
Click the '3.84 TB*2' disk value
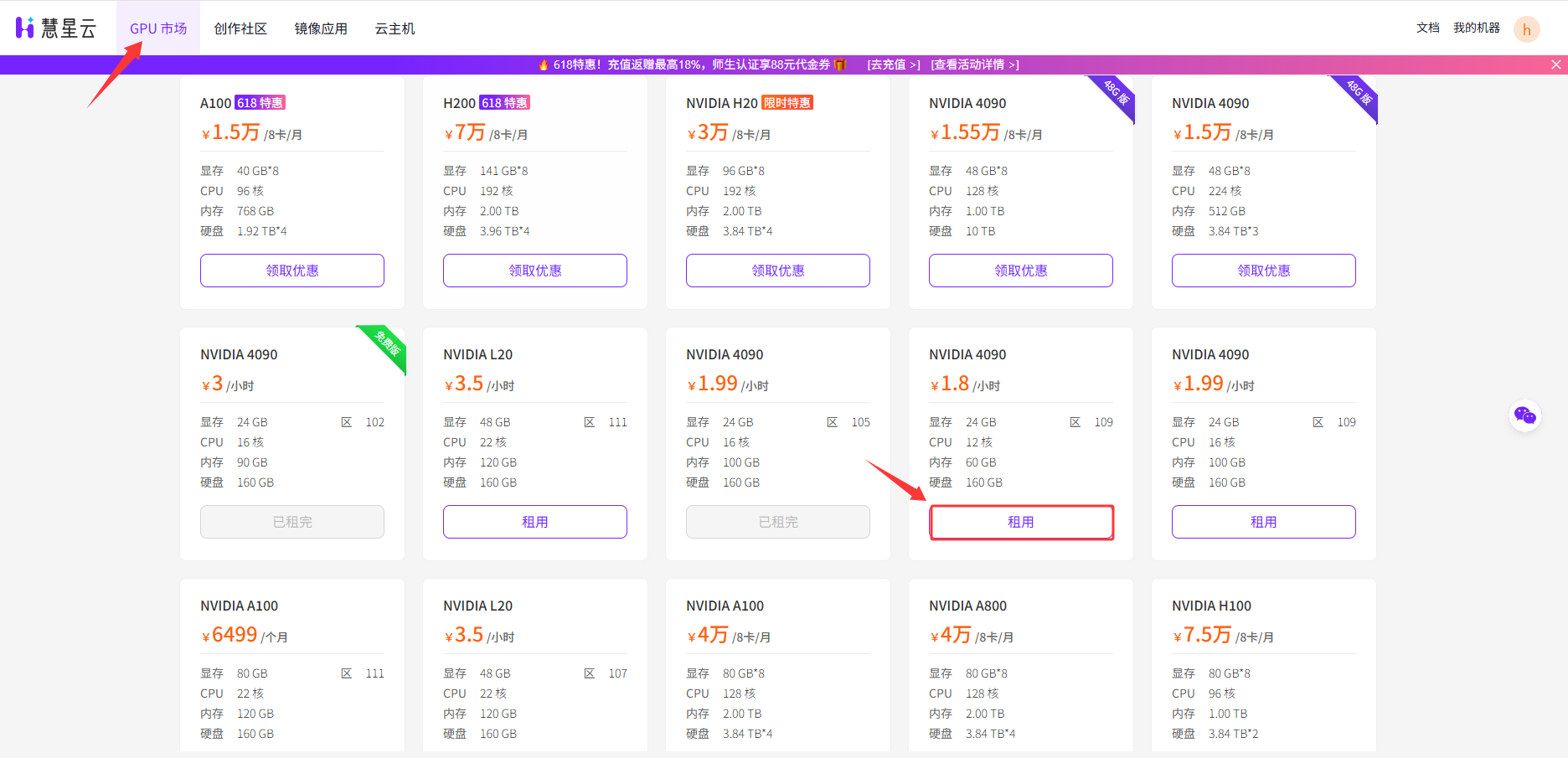point(1233,734)
